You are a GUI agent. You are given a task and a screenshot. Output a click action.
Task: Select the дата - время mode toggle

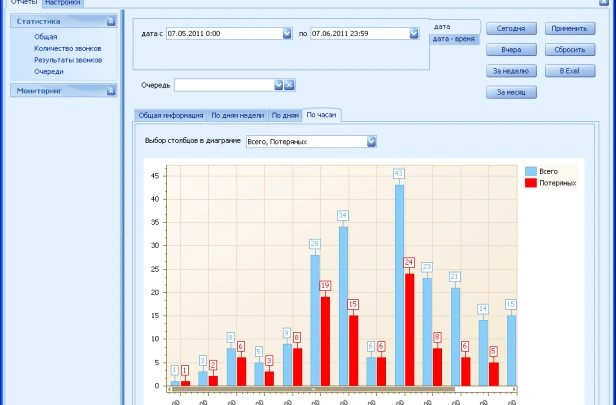tap(453, 38)
